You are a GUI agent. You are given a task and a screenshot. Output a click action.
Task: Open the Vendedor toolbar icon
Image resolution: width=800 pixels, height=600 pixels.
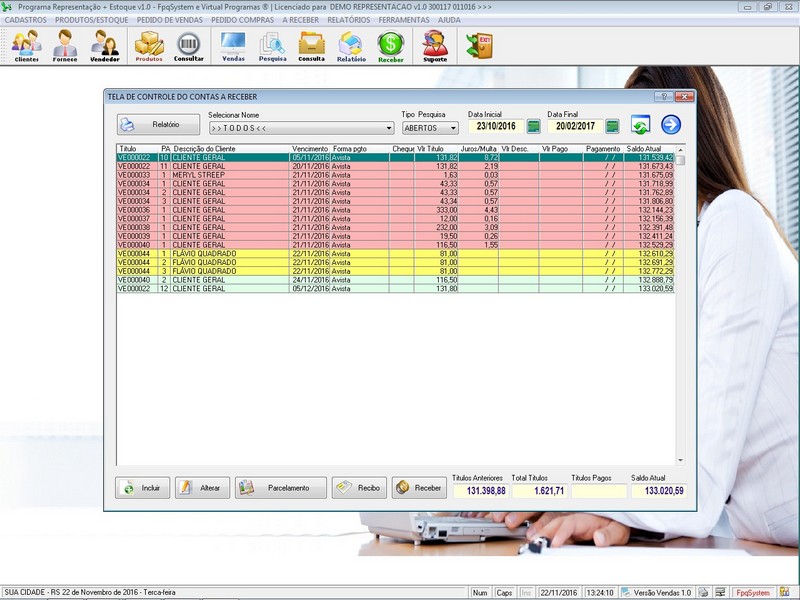105,45
